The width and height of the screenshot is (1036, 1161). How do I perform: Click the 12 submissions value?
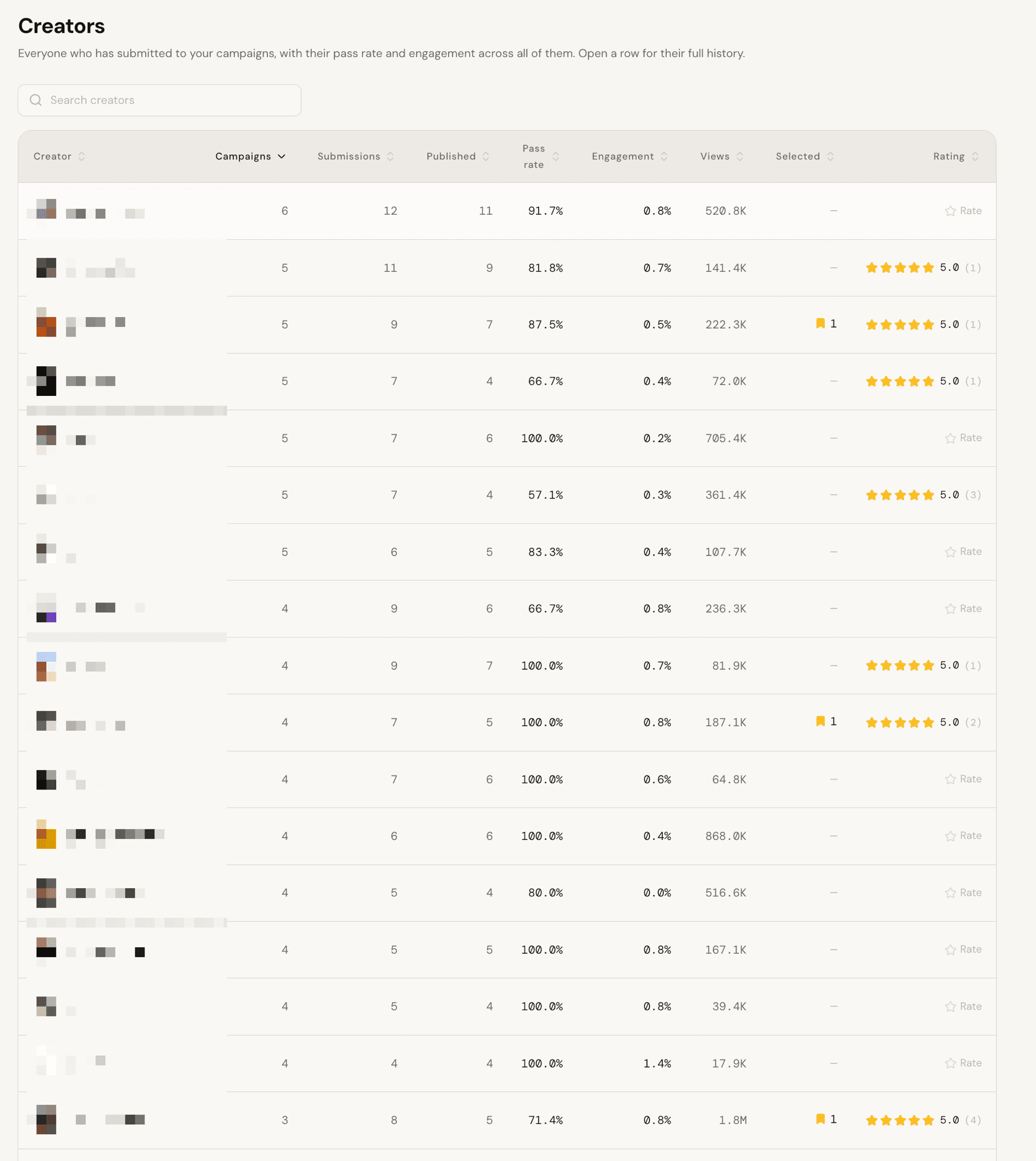390,211
